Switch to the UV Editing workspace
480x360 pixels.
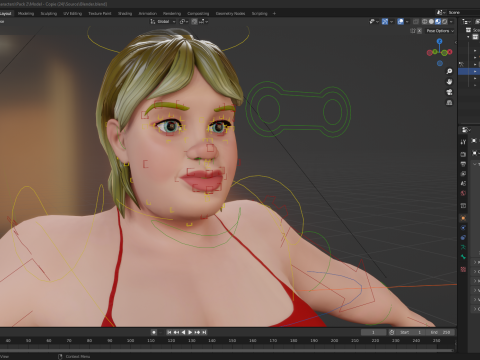click(x=73, y=14)
